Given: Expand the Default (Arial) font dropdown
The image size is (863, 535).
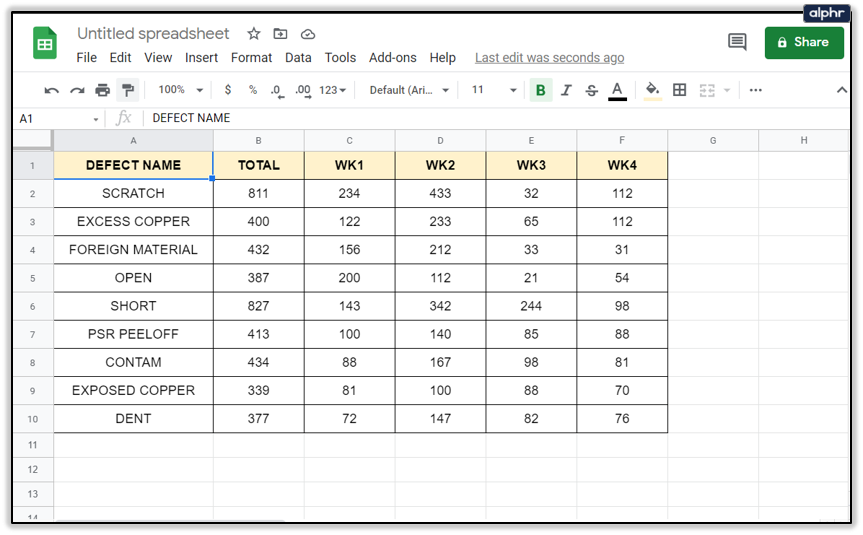Looking at the screenshot, I should pos(409,90).
